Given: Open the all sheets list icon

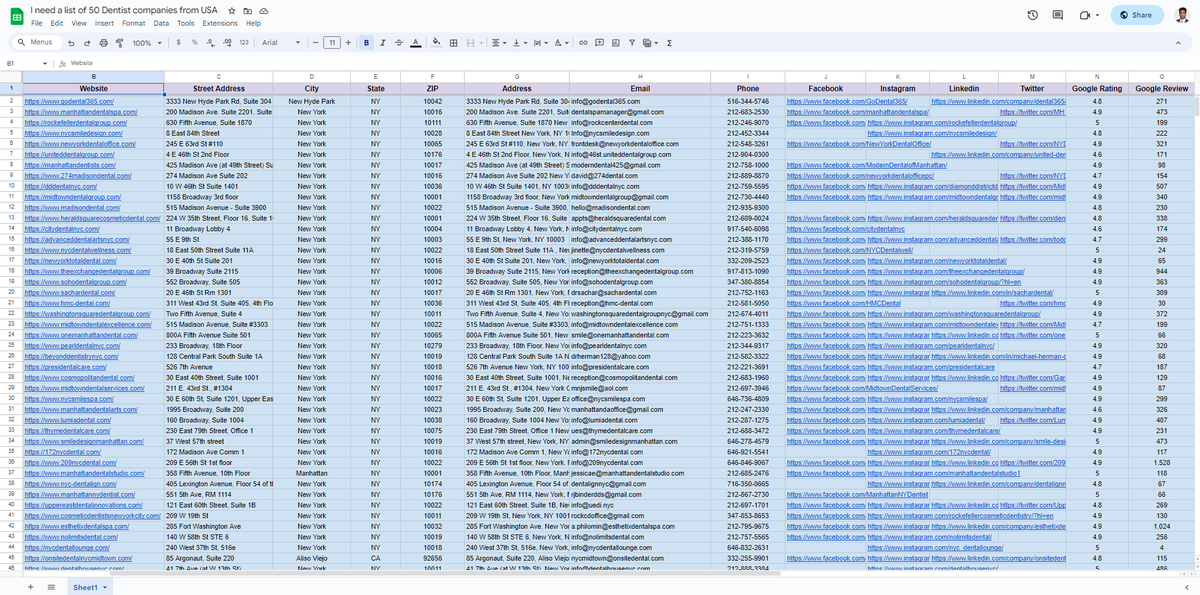Looking at the screenshot, I should point(51,587).
